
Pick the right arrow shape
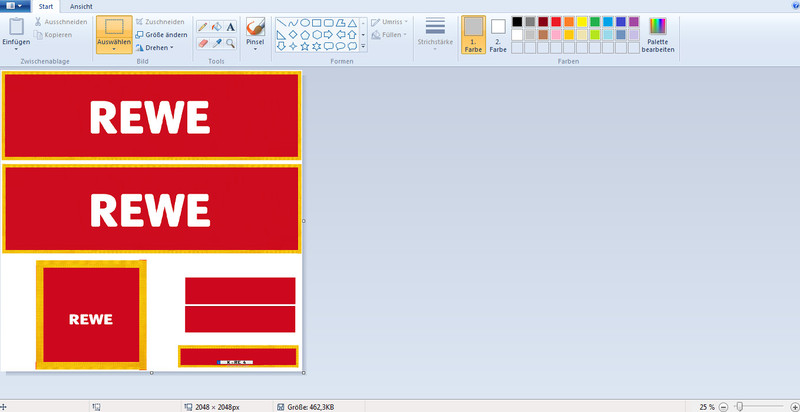point(329,35)
